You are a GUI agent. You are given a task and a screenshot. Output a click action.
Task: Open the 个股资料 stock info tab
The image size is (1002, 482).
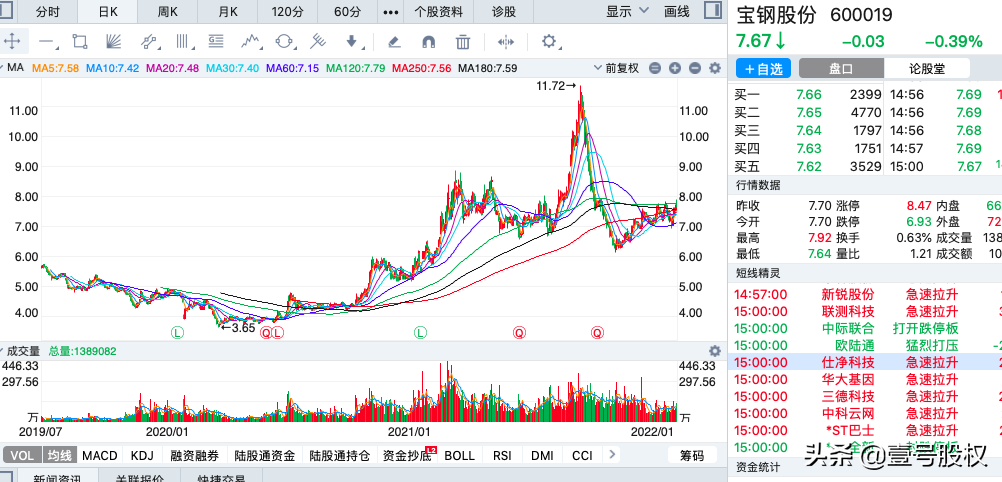(x=438, y=12)
